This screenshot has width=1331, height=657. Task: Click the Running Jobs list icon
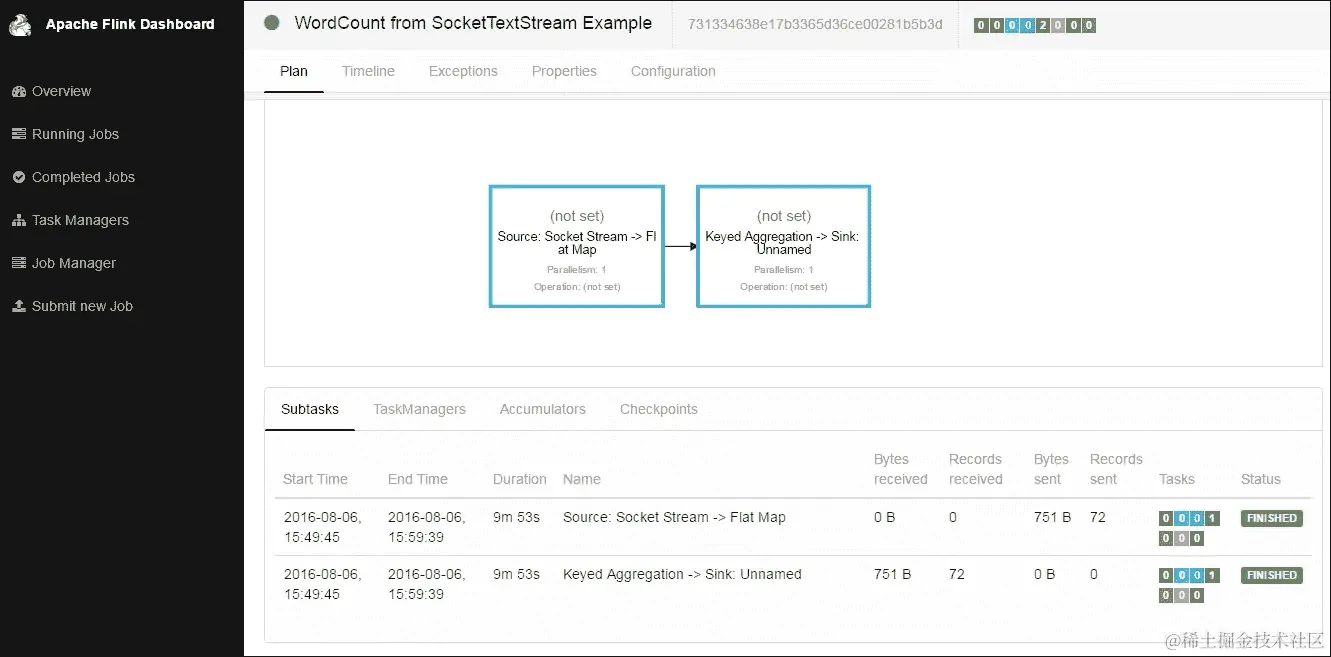[18, 134]
